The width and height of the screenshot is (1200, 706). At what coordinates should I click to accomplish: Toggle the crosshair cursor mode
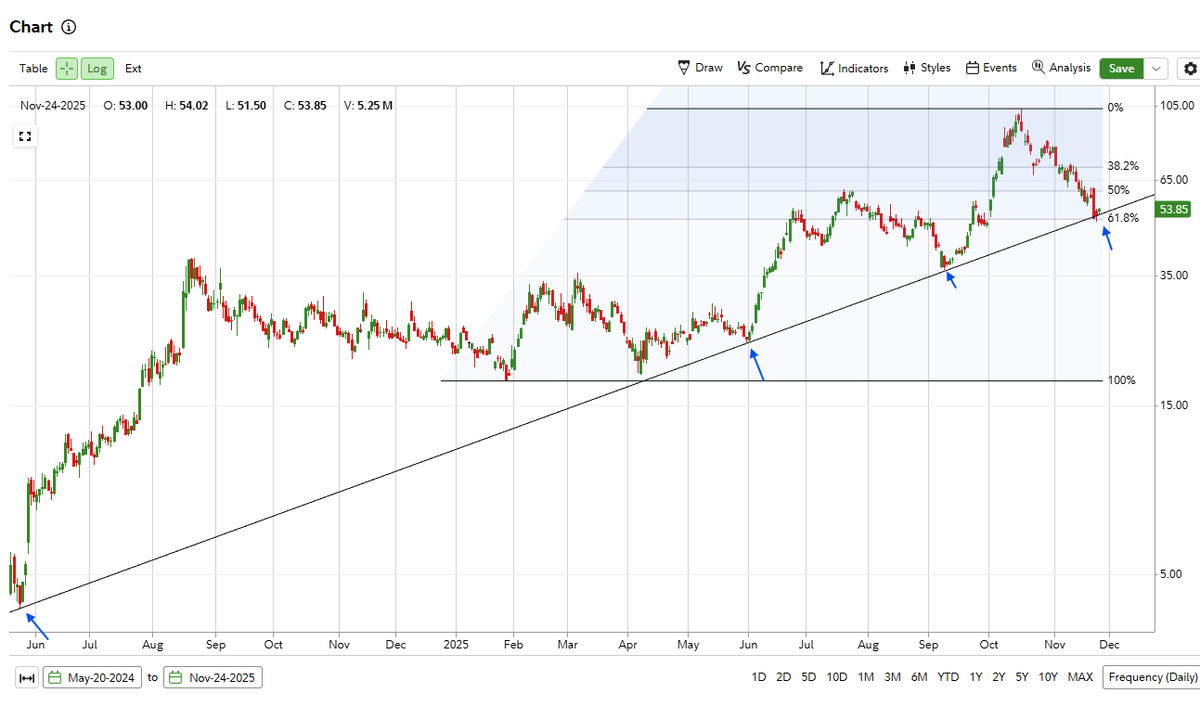click(x=65, y=68)
